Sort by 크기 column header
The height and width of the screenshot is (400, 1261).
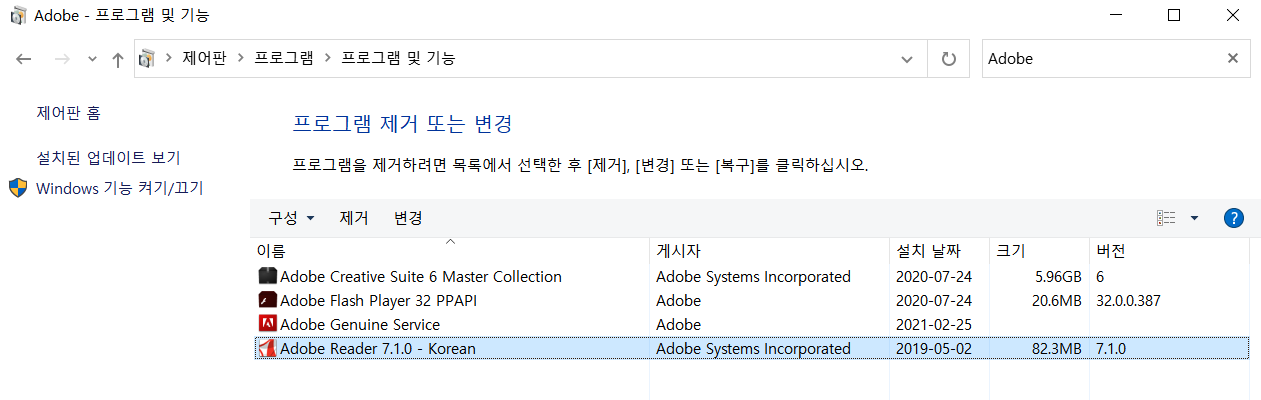1038,250
